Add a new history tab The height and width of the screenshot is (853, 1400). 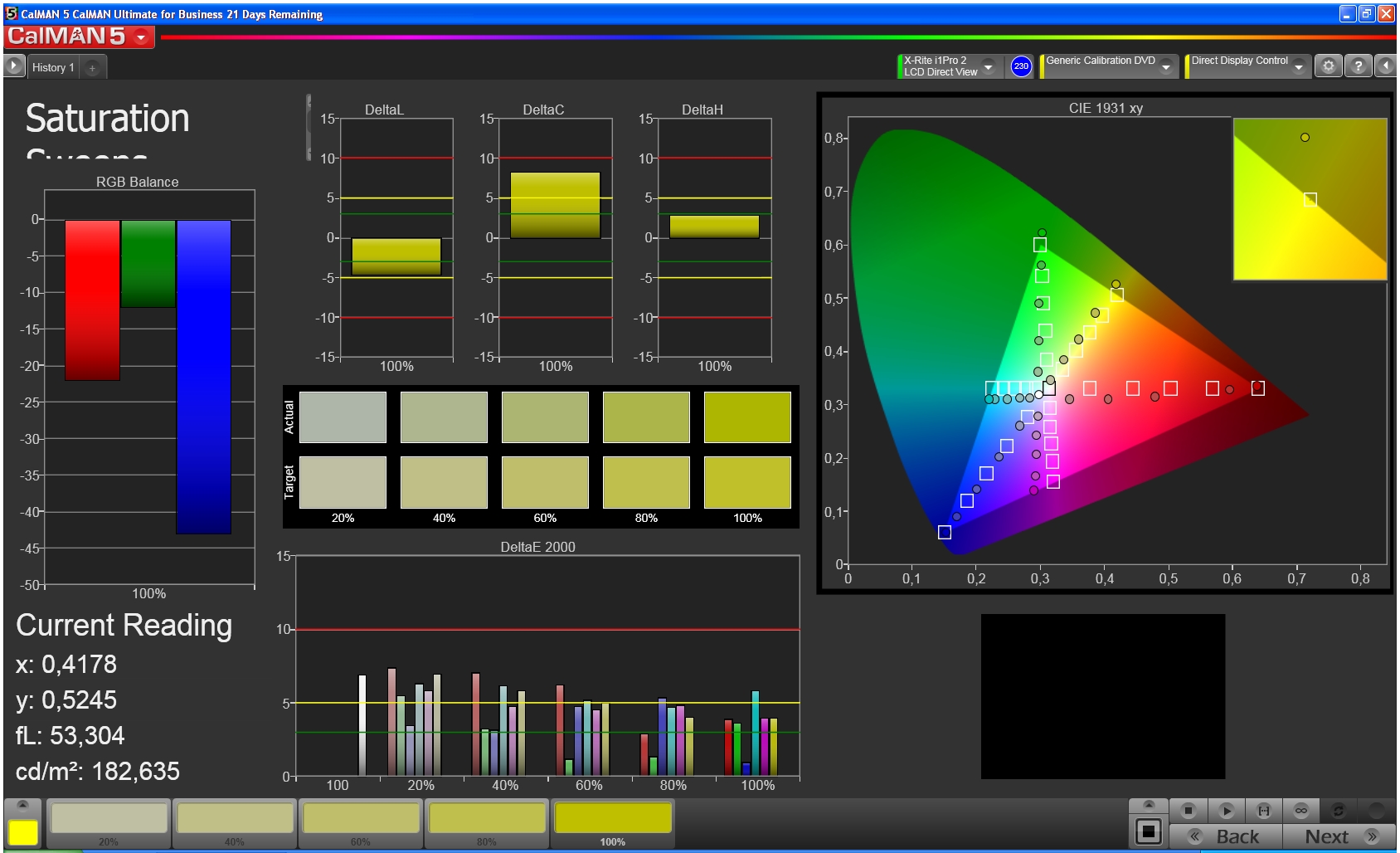pos(92,68)
